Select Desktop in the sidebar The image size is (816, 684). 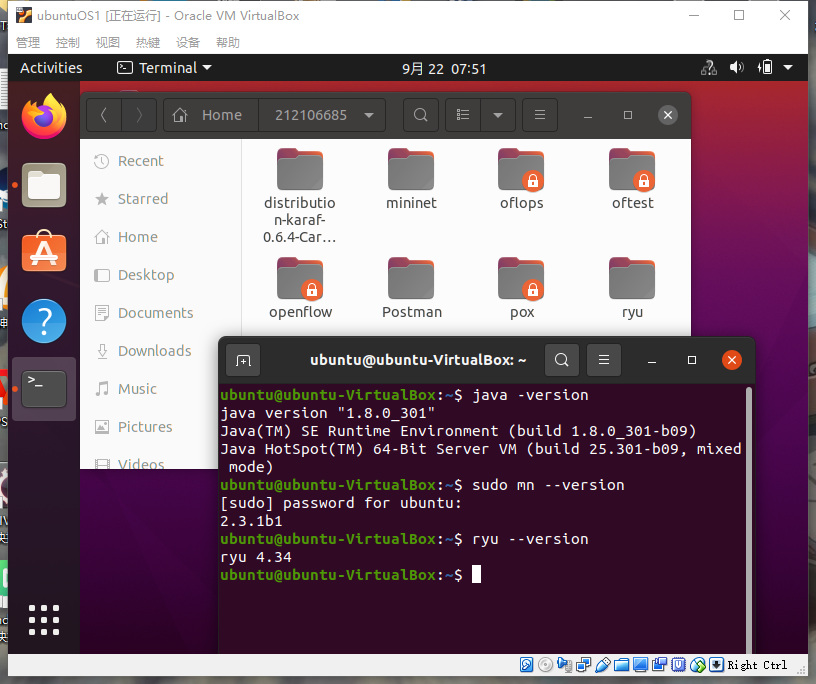click(160, 275)
